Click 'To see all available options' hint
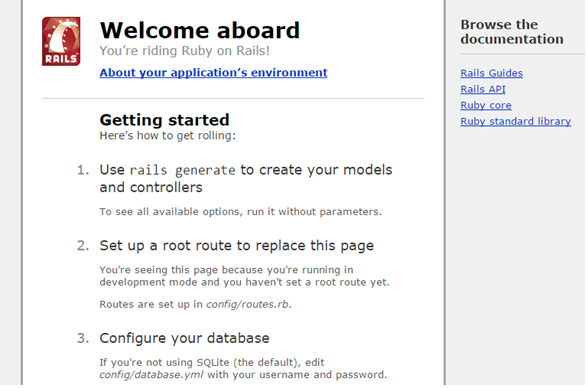Screen dimensions: 588x388 click(240, 212)
